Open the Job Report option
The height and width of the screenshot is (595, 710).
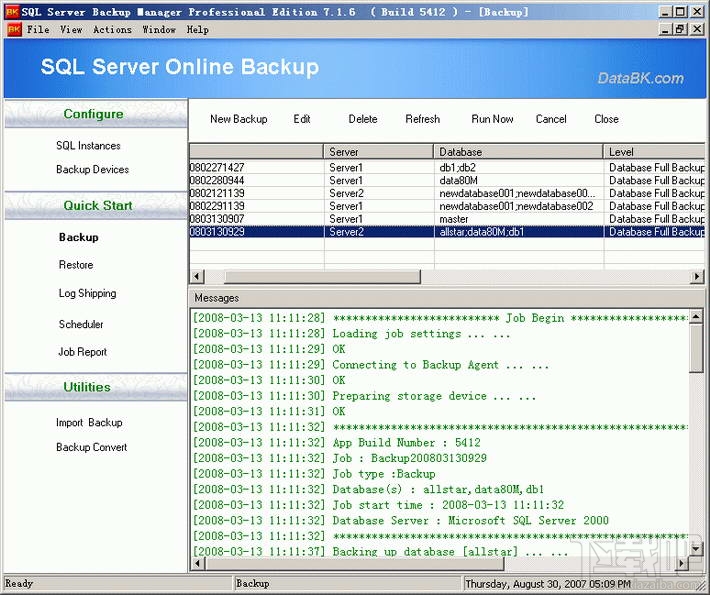[x=82, y=352]
